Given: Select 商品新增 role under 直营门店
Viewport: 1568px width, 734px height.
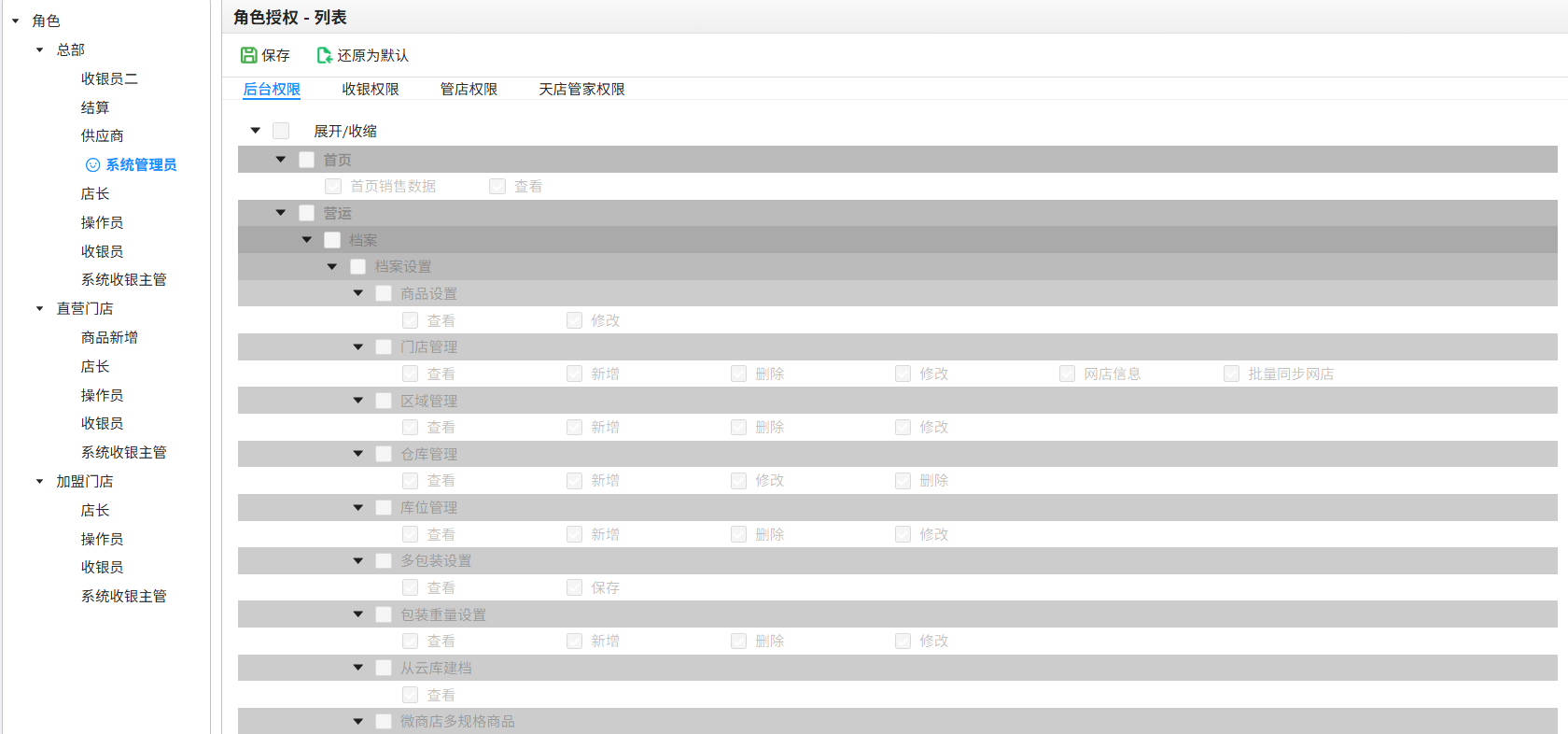Looking at the screenshot, I should pos(109,337).
